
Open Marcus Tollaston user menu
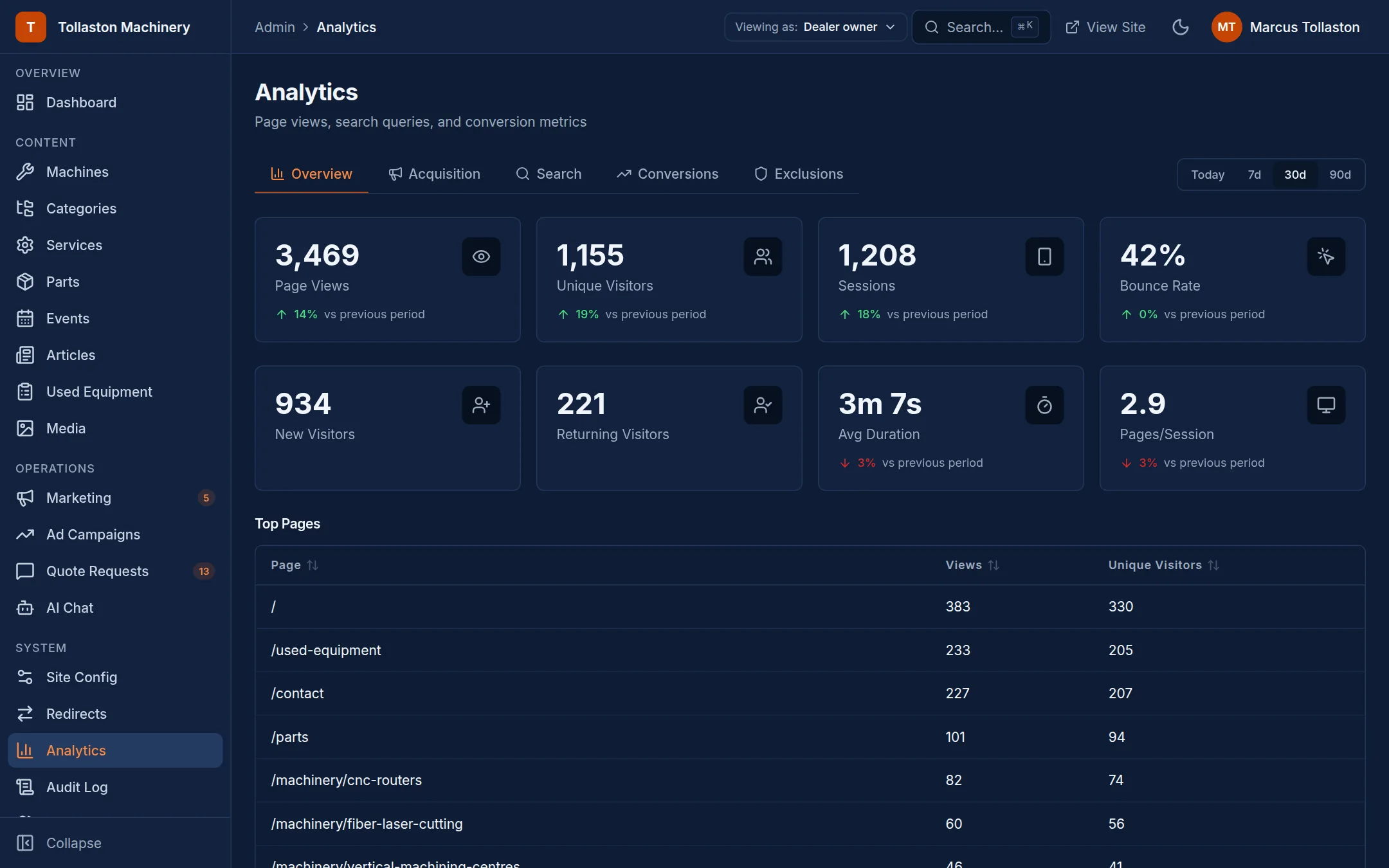1286,27
